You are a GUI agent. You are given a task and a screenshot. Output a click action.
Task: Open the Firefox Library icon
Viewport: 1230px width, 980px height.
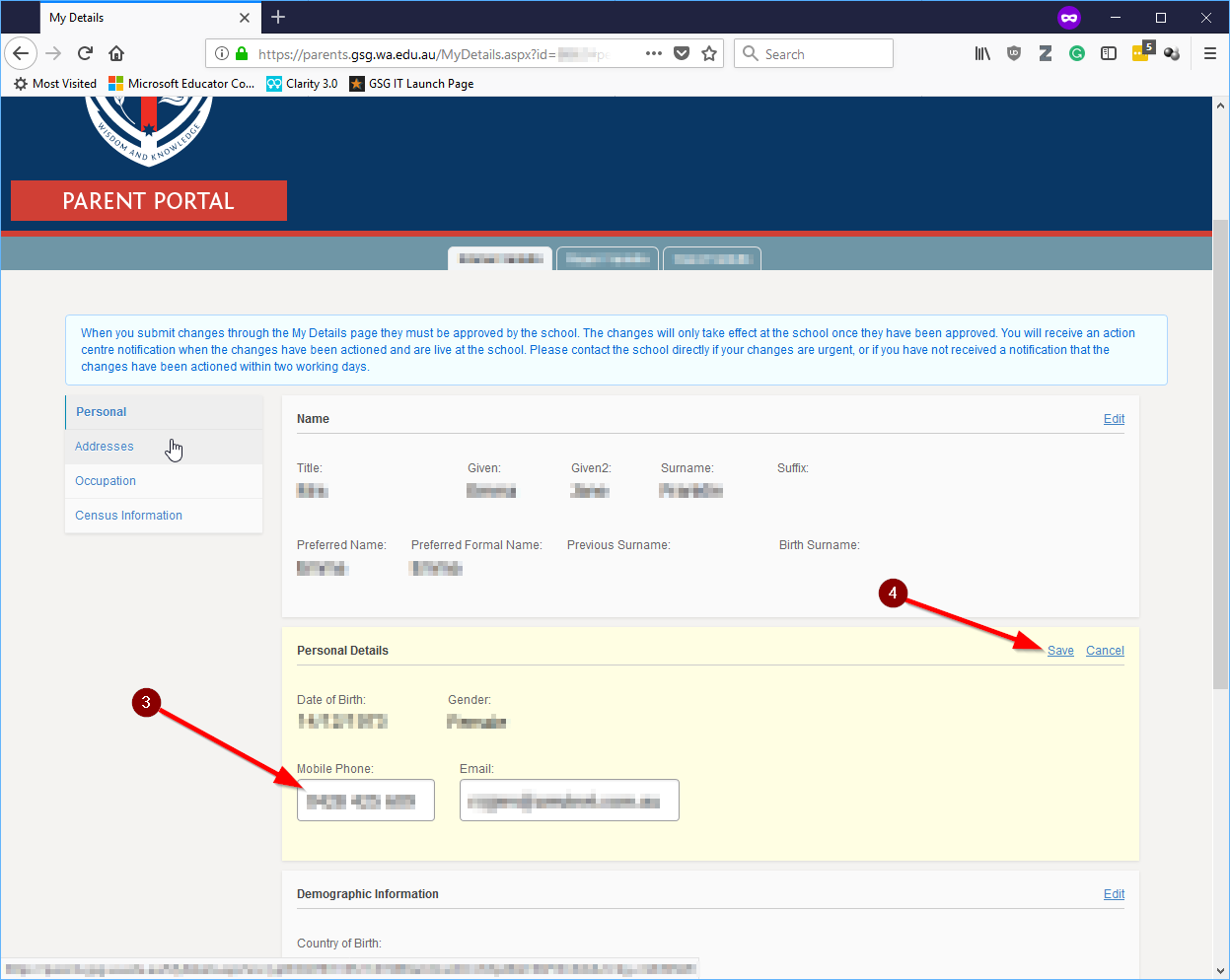pyautogui.click(x=981, y=53)
